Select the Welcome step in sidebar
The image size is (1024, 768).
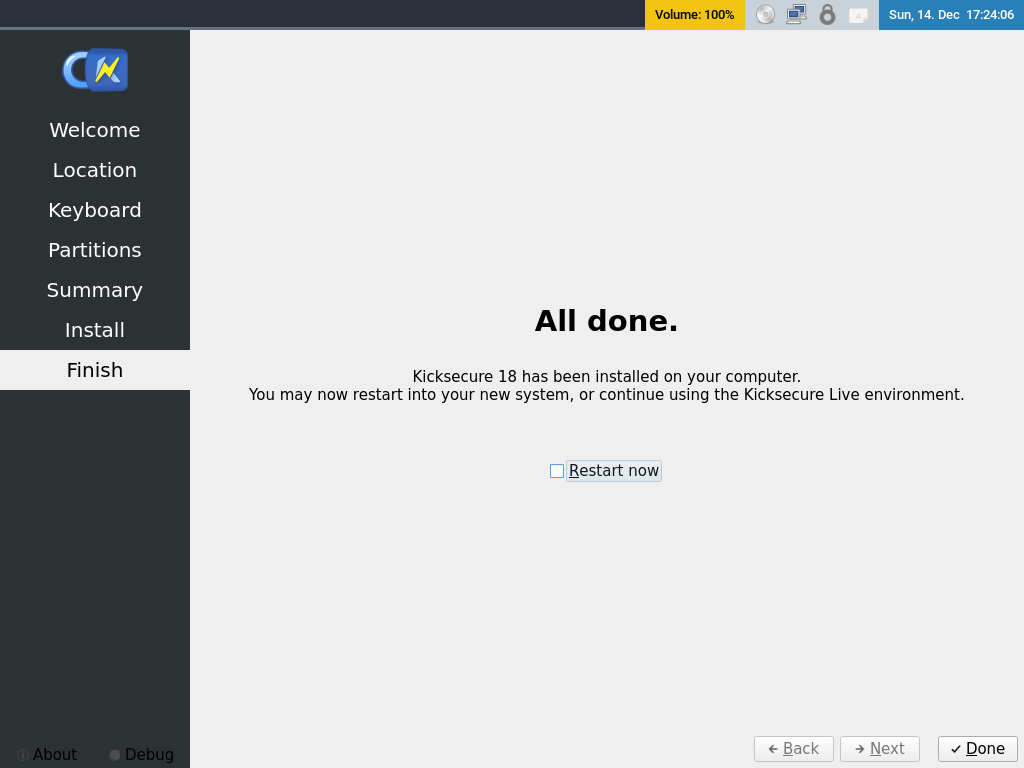[x=95, y=130]
